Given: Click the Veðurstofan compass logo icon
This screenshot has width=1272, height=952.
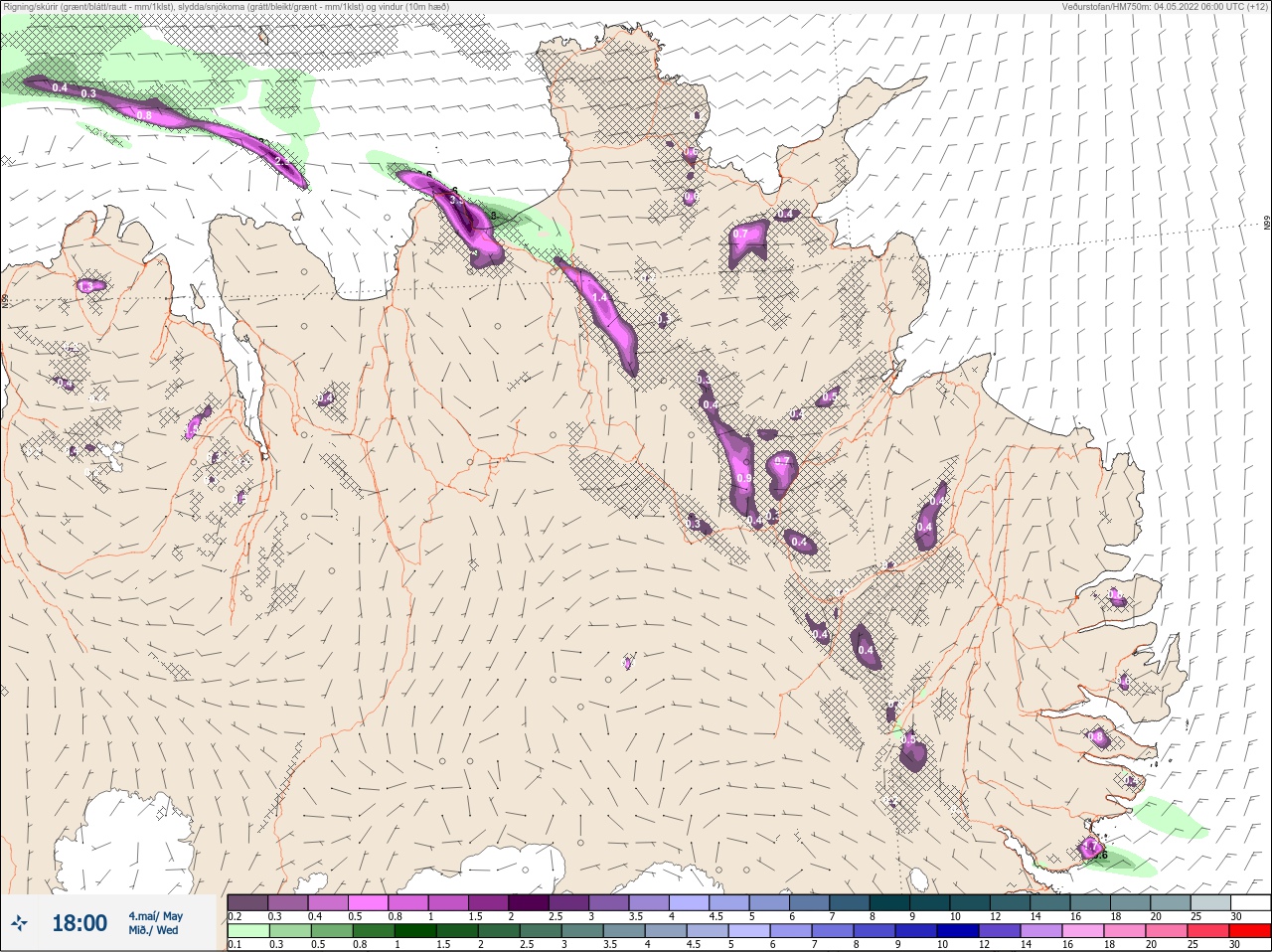Looking at the screenshot, I should tap(21, 924).
